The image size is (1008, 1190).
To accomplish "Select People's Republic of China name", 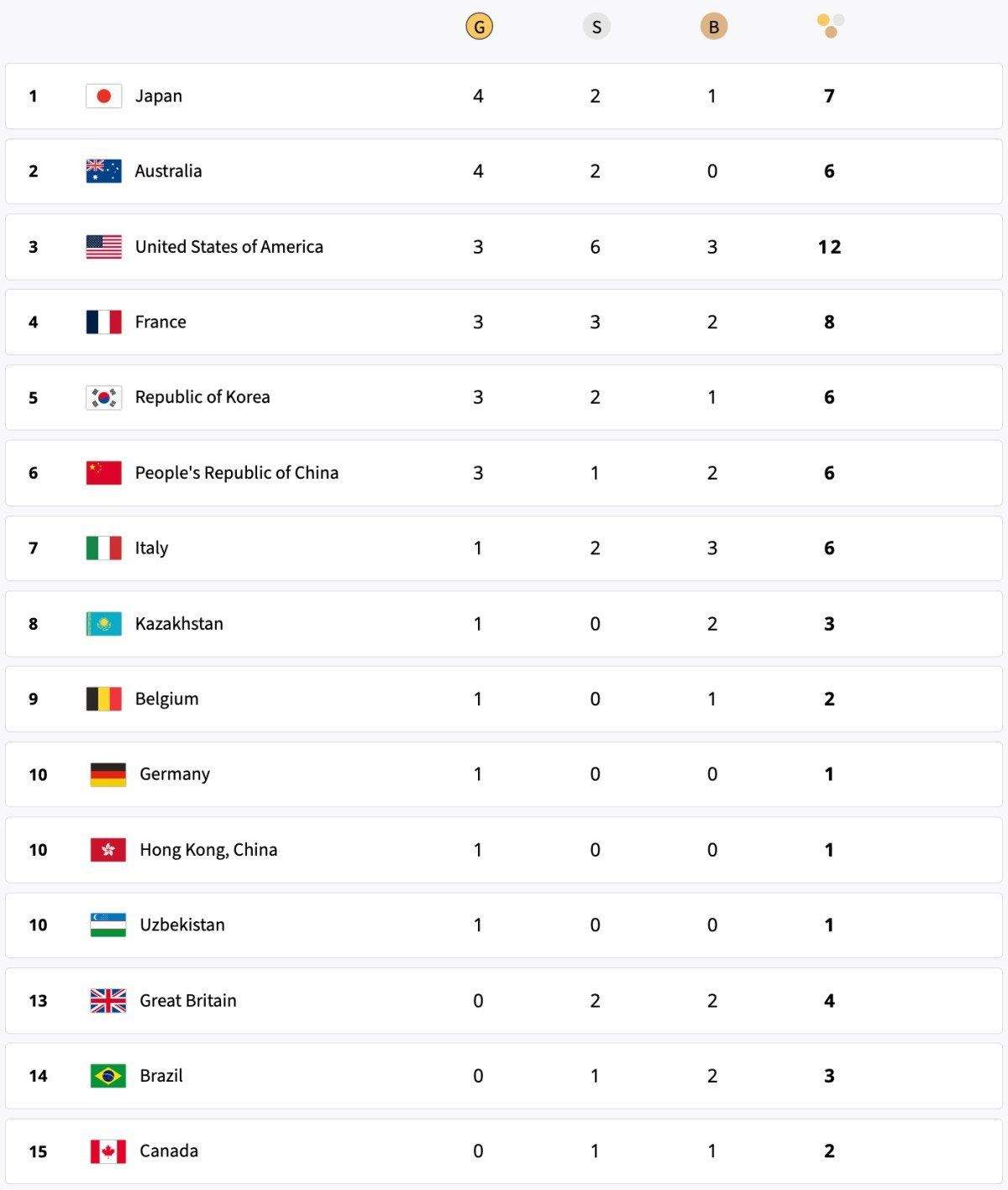I will click(236, 473).
